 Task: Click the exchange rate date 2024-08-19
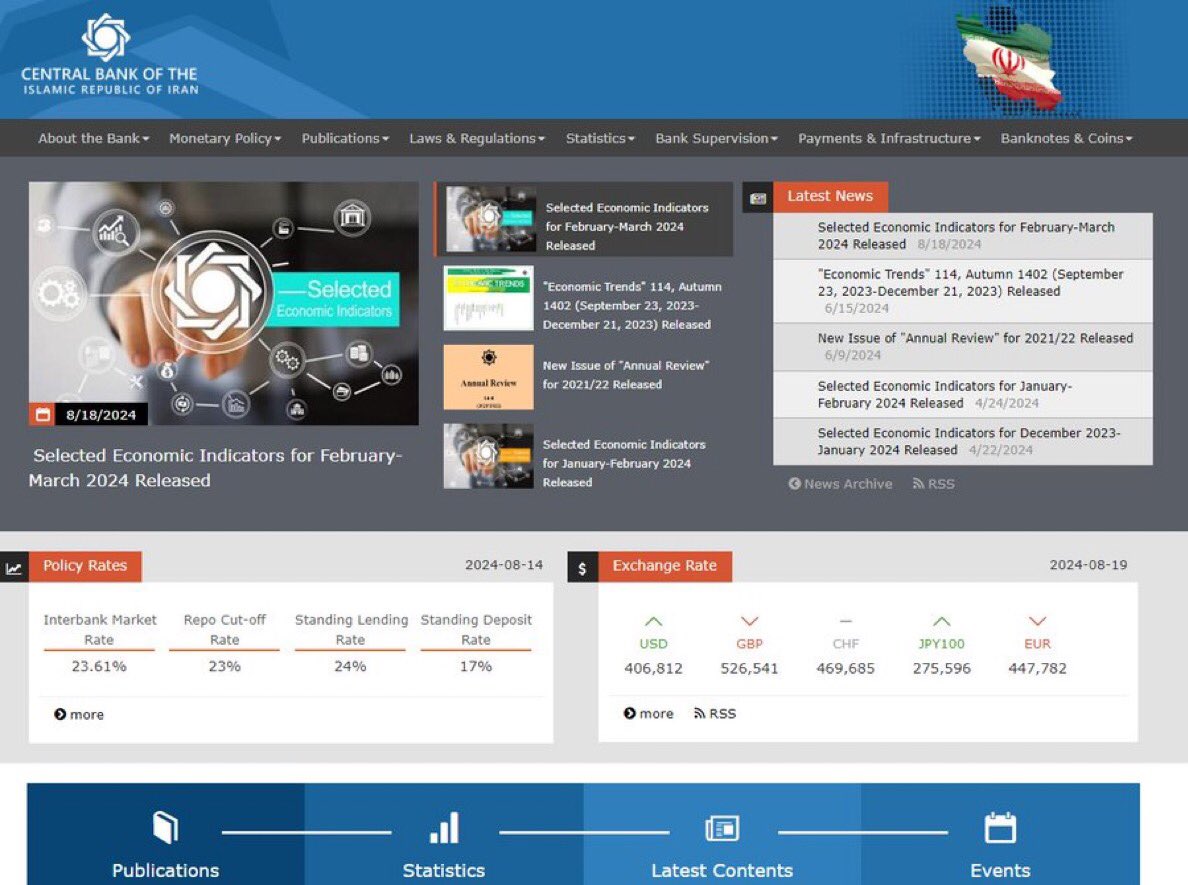pos(1088,564)
